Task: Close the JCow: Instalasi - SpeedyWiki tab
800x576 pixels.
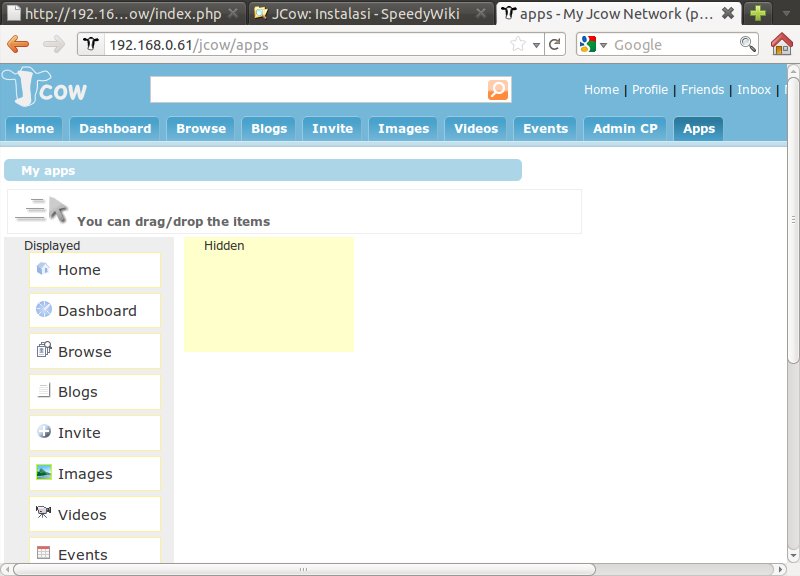Action: pyautogui.click(x=481, y=13)
